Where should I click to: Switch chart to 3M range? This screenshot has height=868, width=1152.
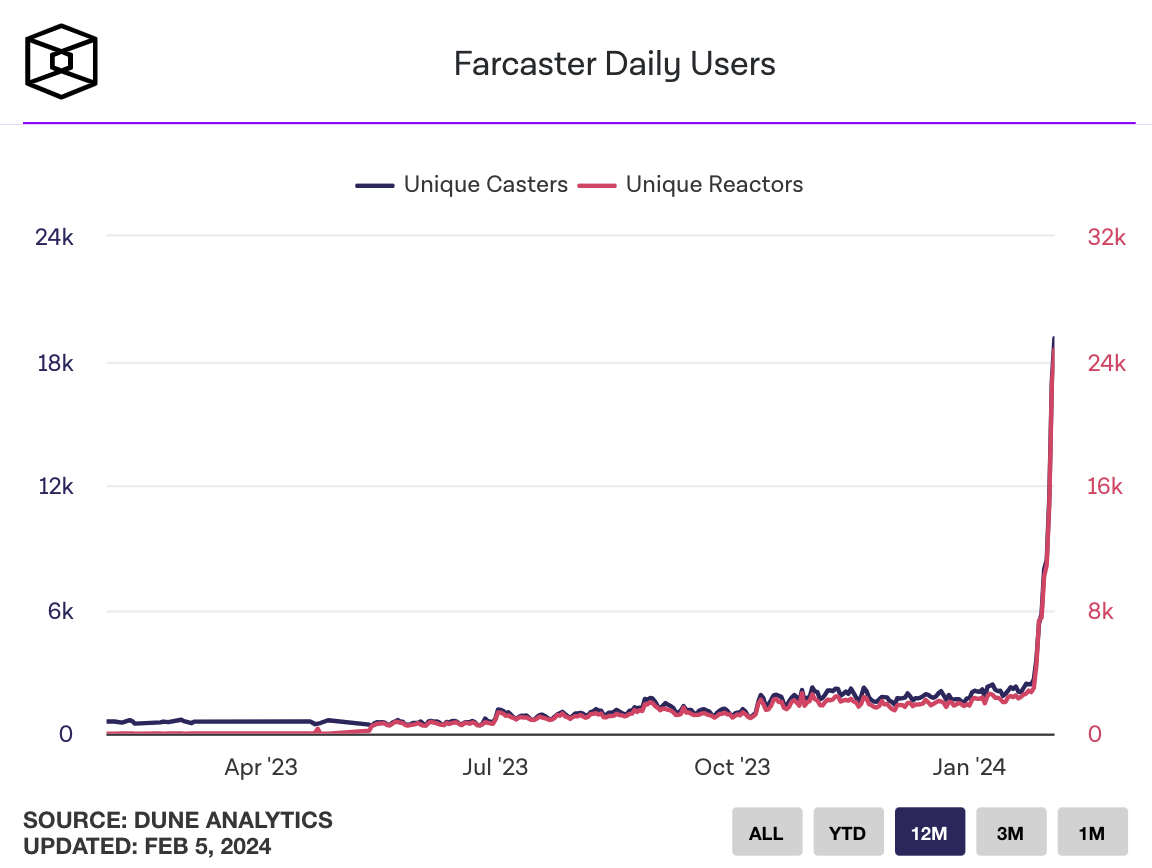point(1010,832)
